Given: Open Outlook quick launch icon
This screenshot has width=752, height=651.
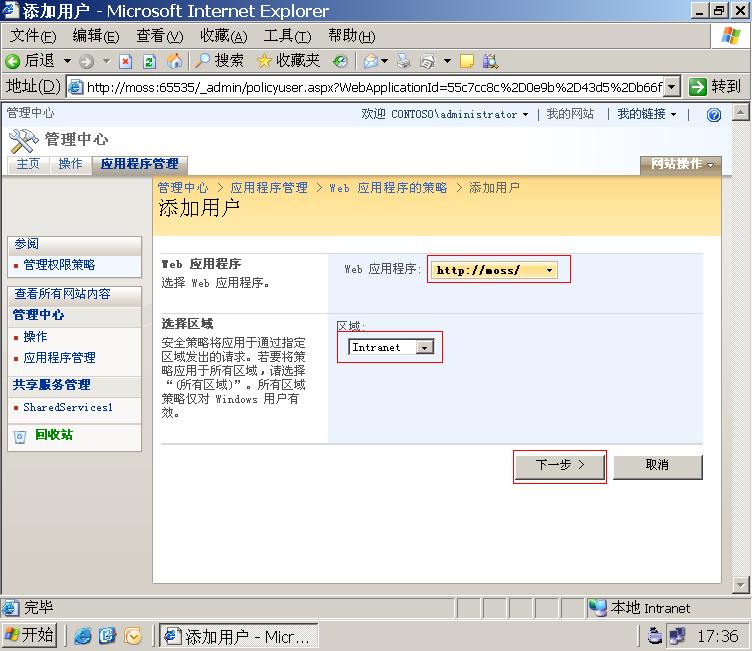Looking at the screenshot, I should click(133, 636).
